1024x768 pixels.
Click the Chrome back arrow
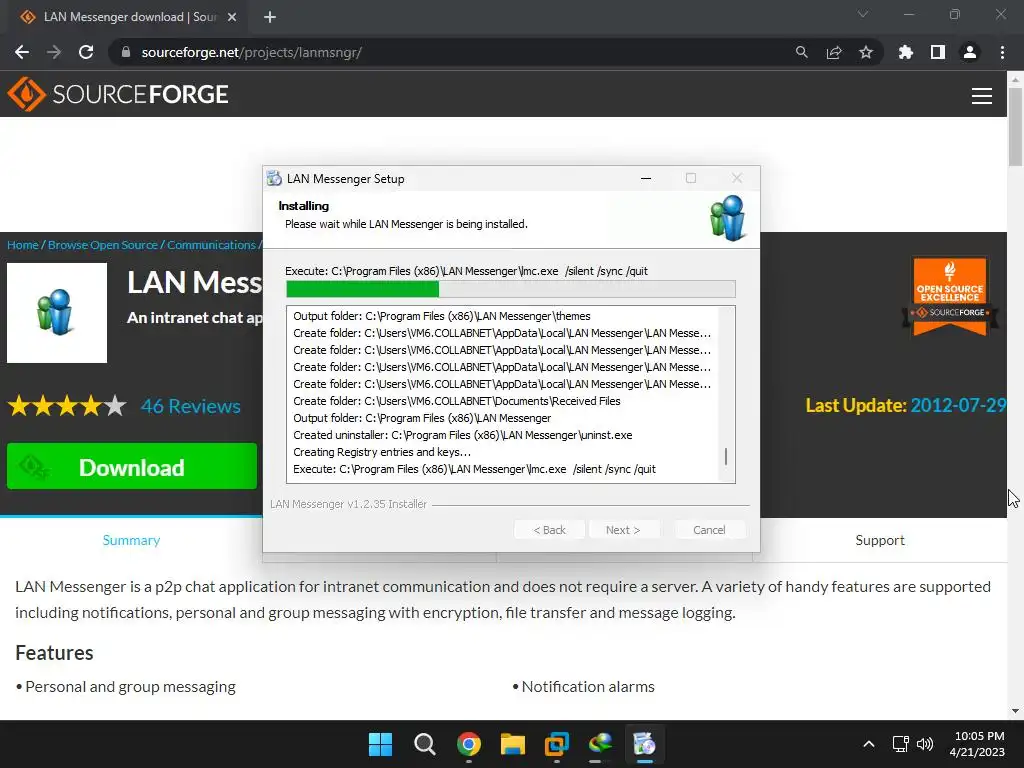(x=22, y=52)
